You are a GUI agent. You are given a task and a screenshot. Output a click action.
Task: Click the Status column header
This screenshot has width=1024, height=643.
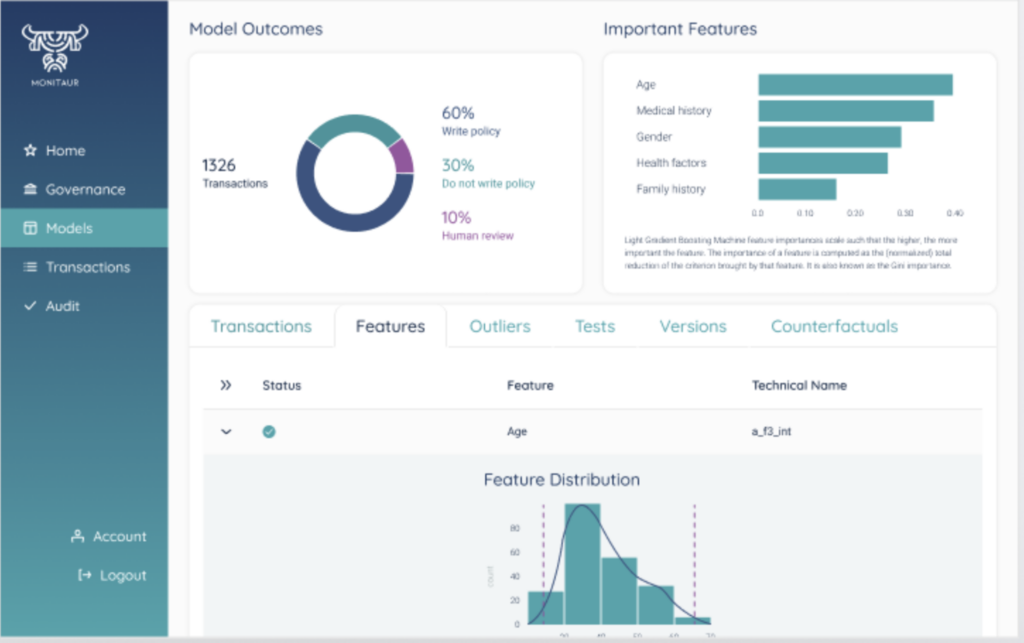[x=281, y=385]
